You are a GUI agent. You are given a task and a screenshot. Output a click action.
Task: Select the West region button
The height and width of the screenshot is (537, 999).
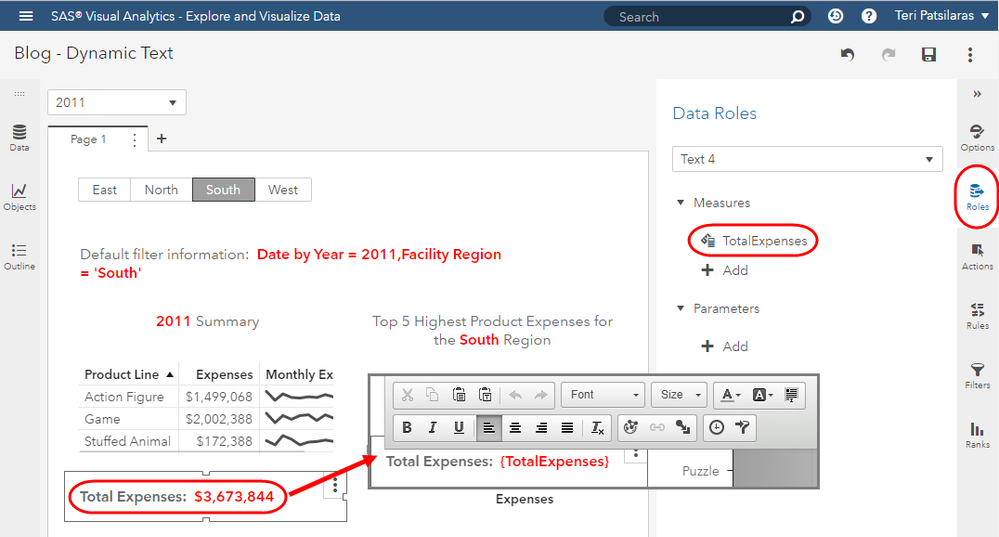pos(283,190)
